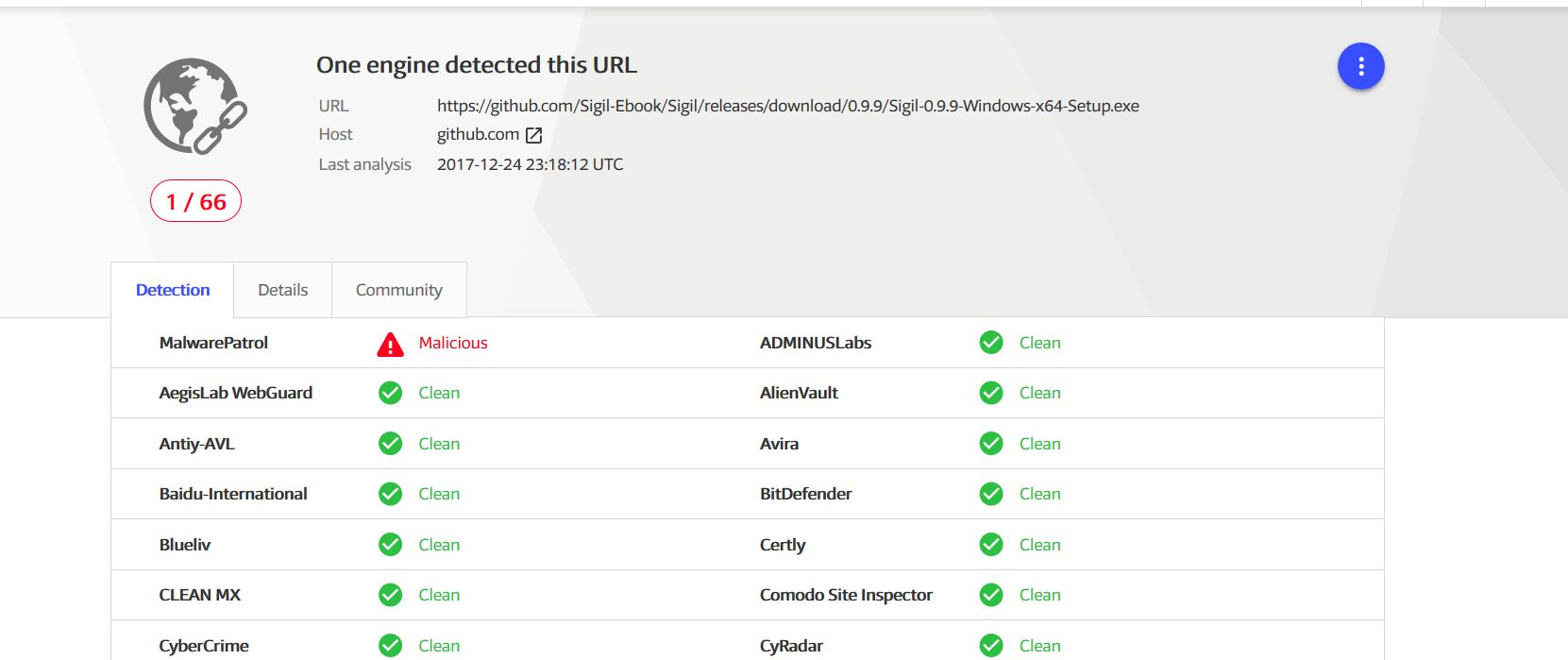Click the github.com host name
The width and height of the screenshot is (1568, 660).
pos(478,134)
